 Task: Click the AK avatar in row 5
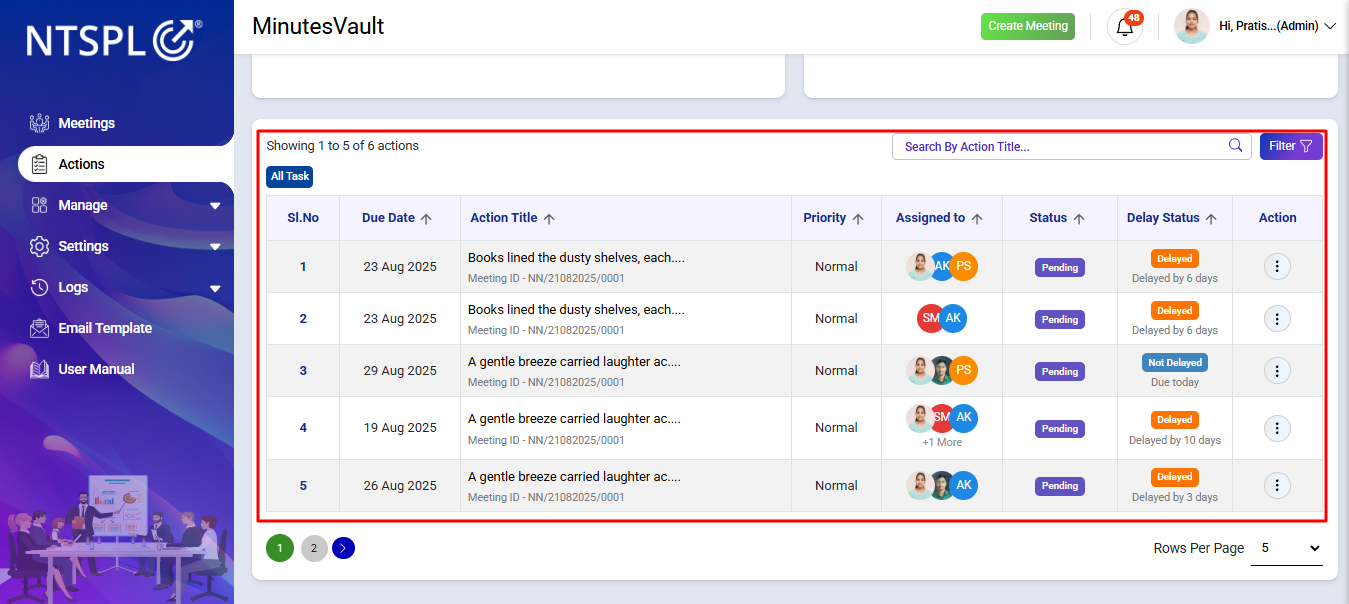[x=963, y=485]
